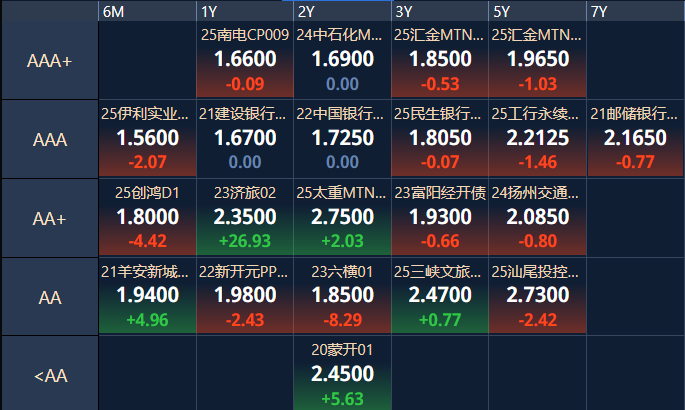Image resolution: width=685 pixels, height=410 pixels.
Task: Click the 23六横01 cell showing -8.29
Action: pos(342,296)
